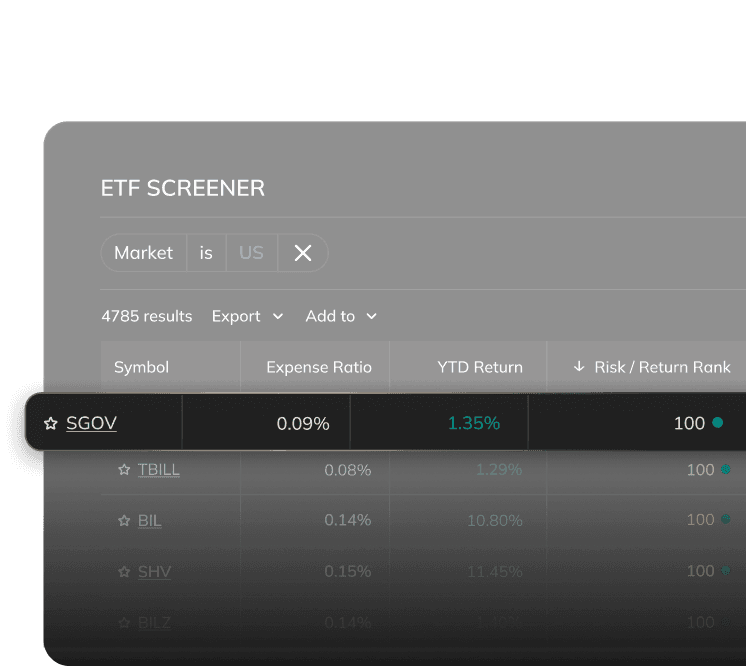The image size is (746, 667).
Task: Edit the Market filter field
Action: click(144, 253)
